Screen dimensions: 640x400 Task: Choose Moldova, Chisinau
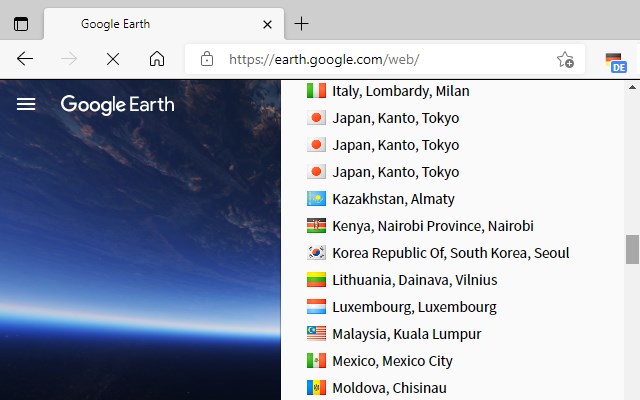[x=389, y=387]
